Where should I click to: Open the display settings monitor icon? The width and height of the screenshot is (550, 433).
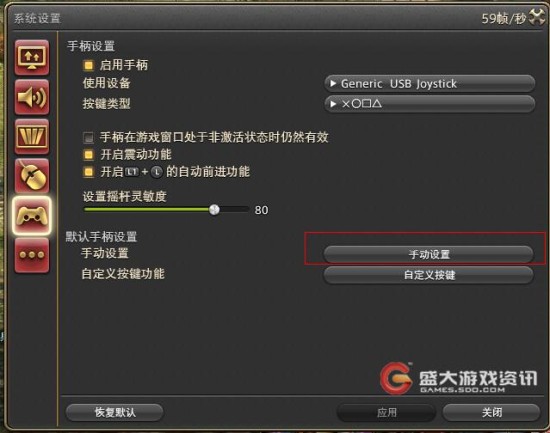[32, 57]
